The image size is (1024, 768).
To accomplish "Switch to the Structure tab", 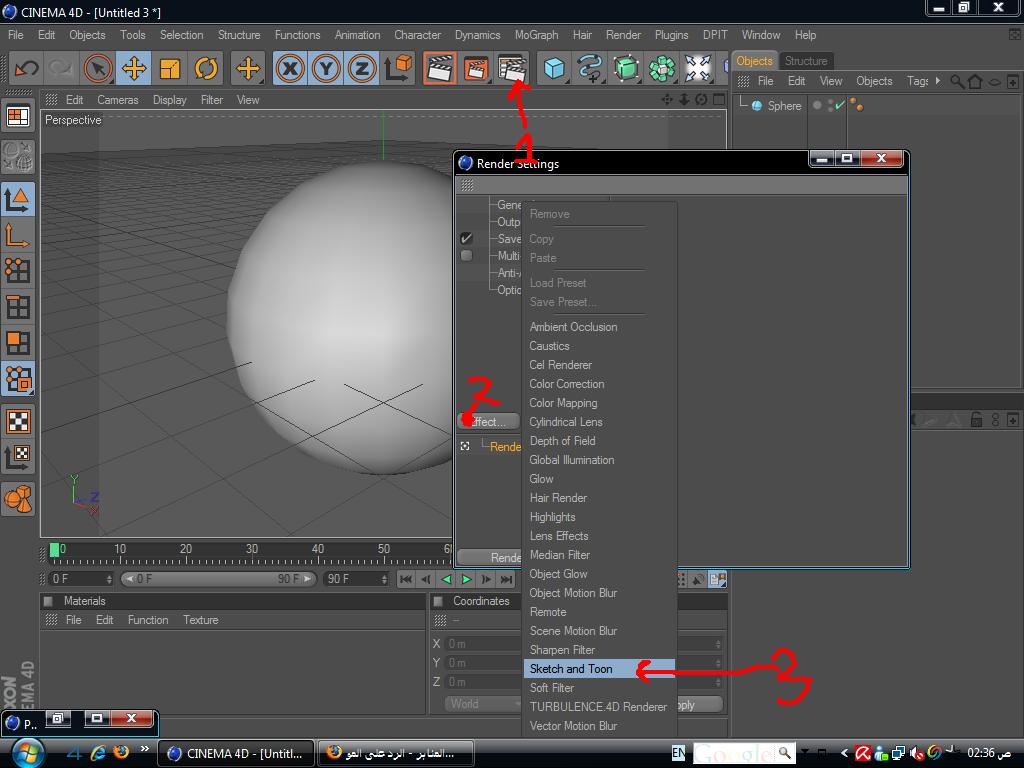I will tap(806, 61).
